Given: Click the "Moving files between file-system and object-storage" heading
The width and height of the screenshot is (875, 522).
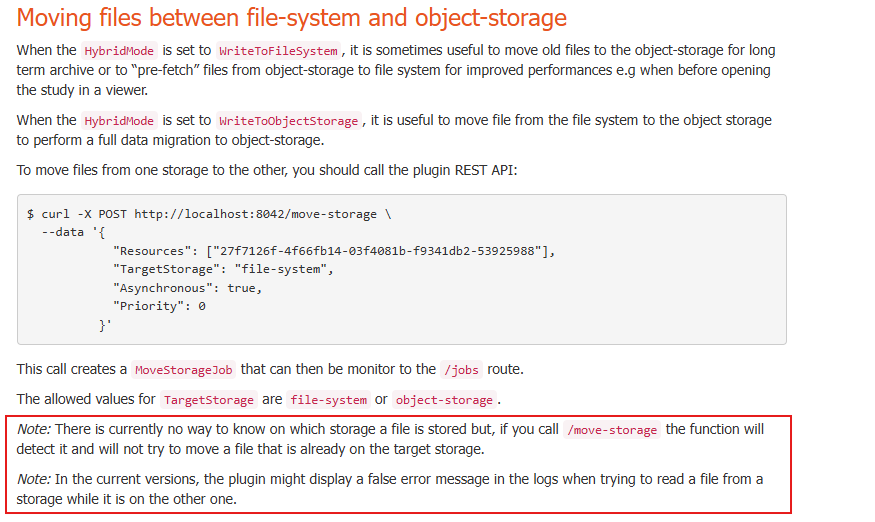Looking at the screenshot, I should (x=292, y=18).
